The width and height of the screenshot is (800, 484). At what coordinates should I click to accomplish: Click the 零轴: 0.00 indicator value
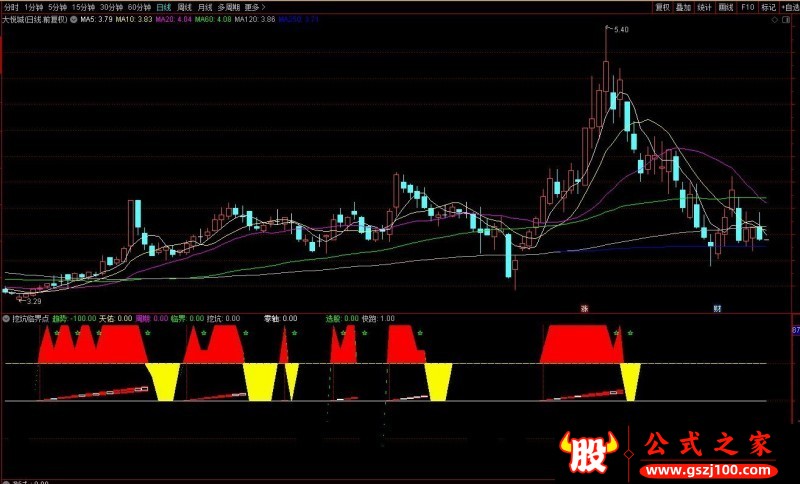point(280,319)
